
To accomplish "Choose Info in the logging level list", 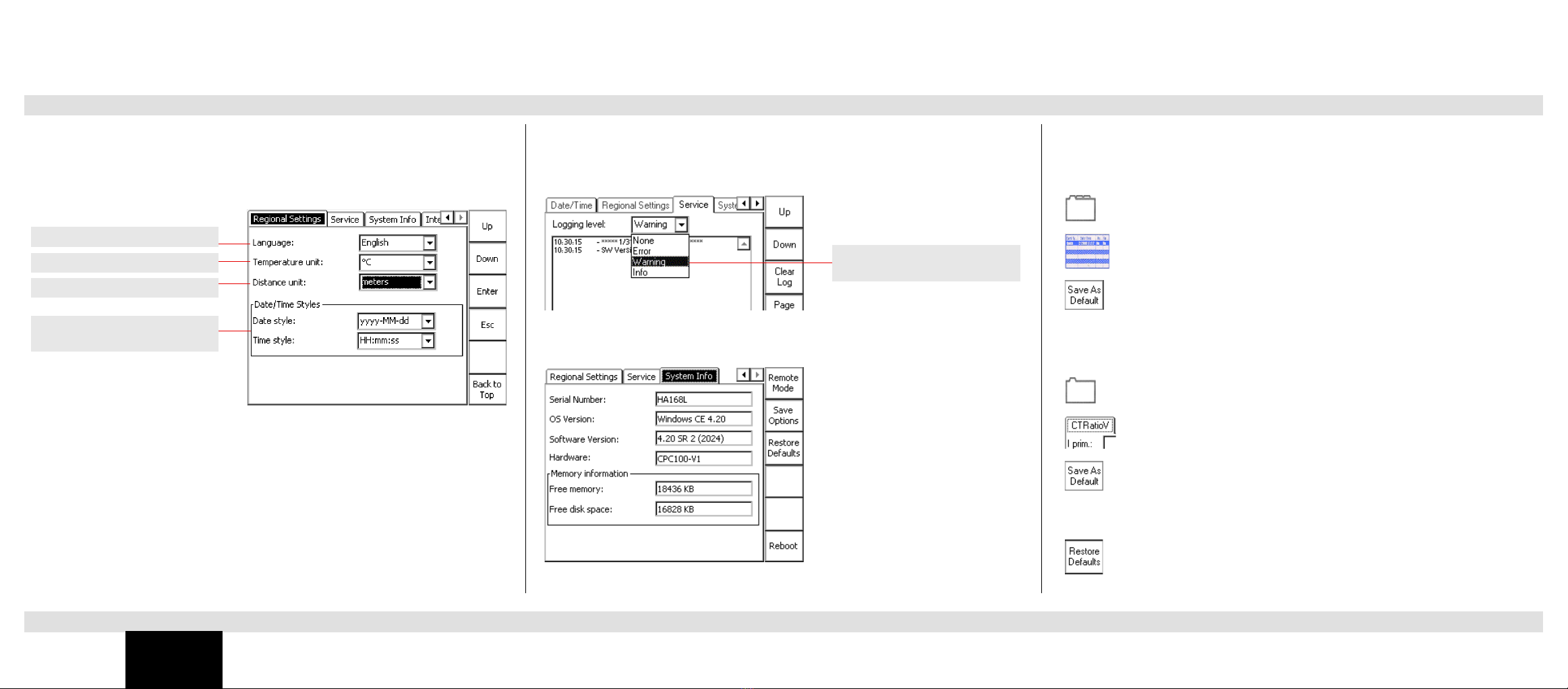I will pos(660,273).
